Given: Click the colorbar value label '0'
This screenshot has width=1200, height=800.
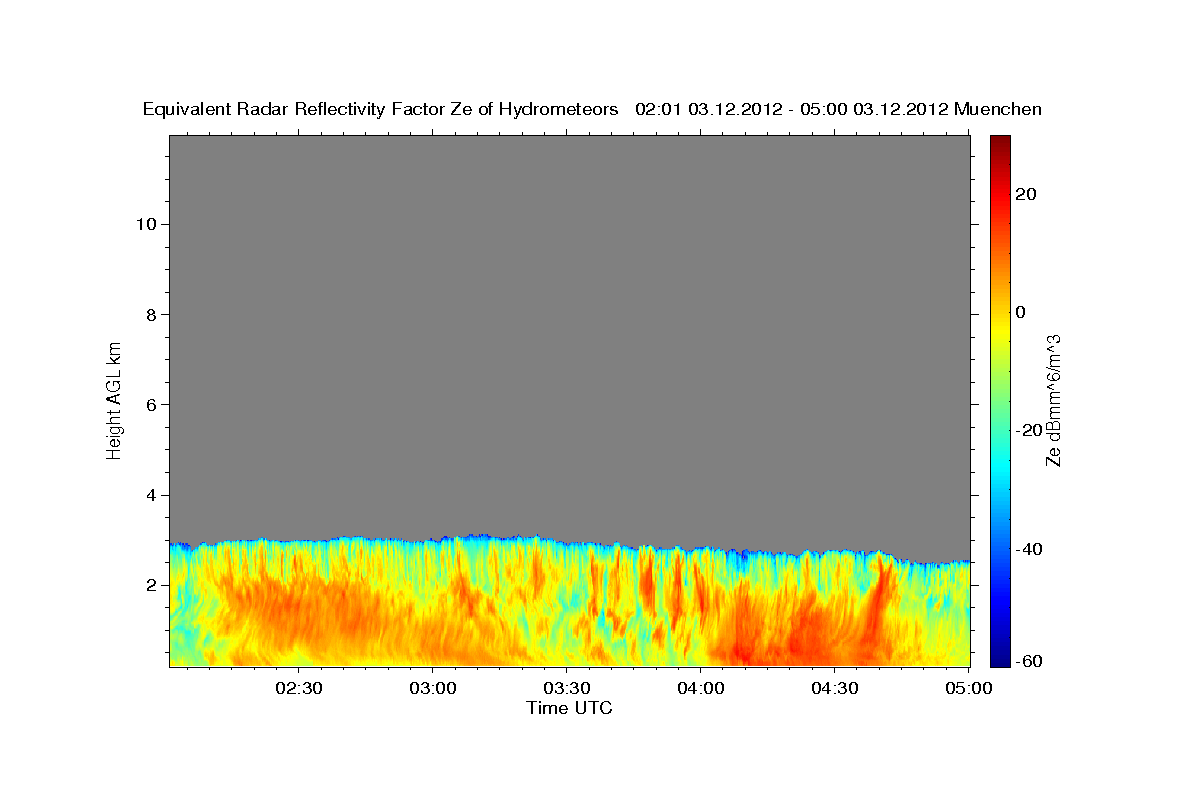Looking at the screenshot, I should tap(1020, 312).
